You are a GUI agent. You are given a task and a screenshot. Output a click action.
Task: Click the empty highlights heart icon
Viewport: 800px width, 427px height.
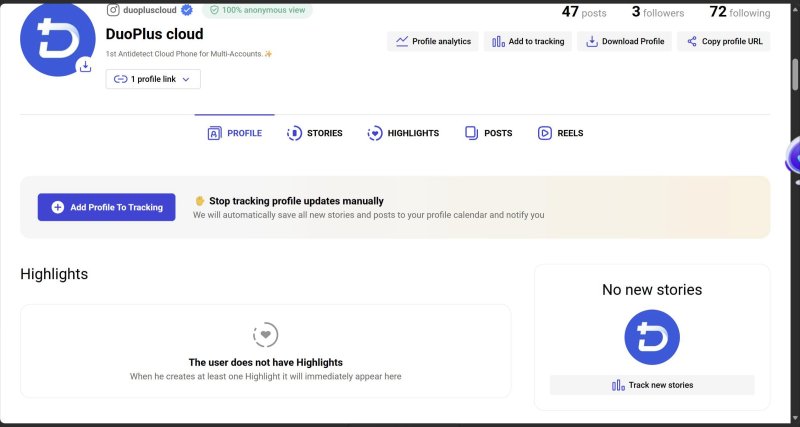point(265,335)
